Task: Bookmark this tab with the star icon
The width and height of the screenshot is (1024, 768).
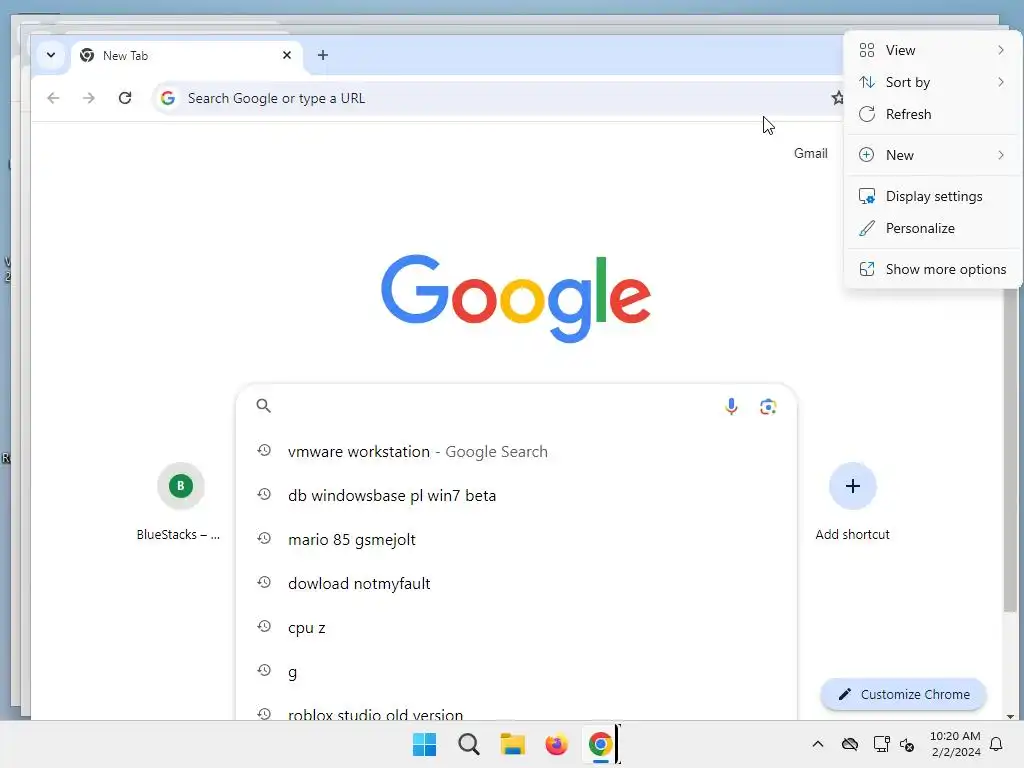Action: [837, 98]
